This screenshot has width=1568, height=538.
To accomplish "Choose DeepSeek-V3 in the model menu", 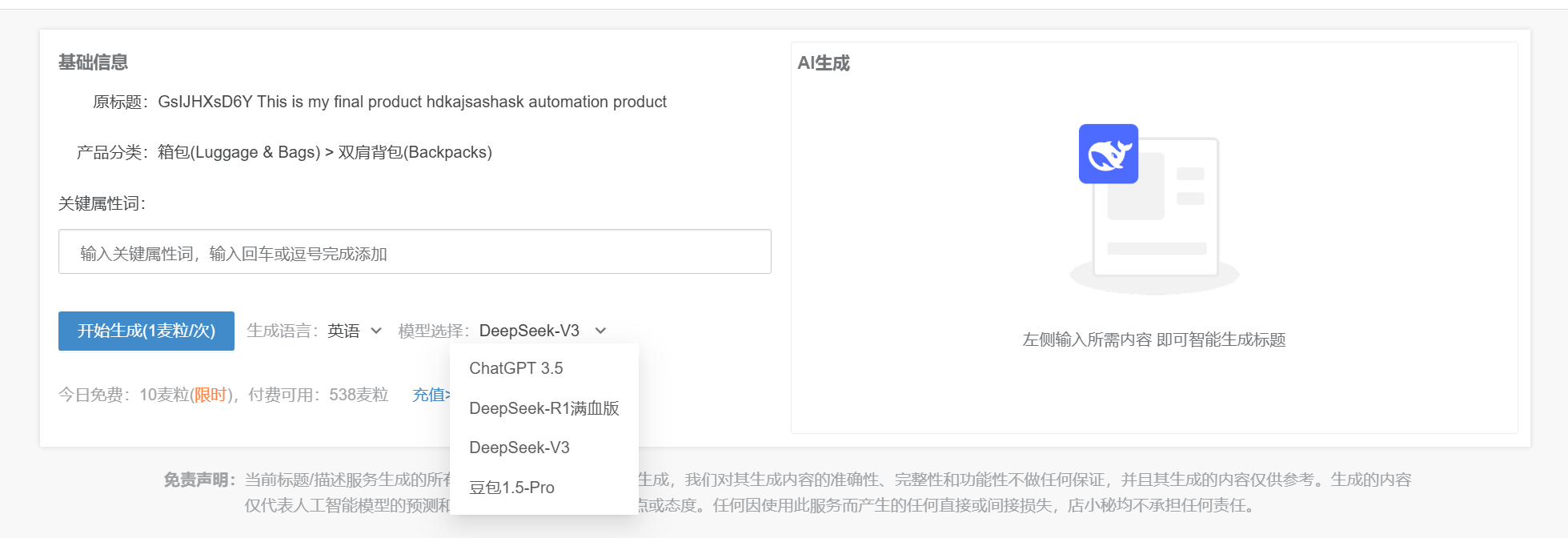I will pyautogui.click(x=519, y=448).
